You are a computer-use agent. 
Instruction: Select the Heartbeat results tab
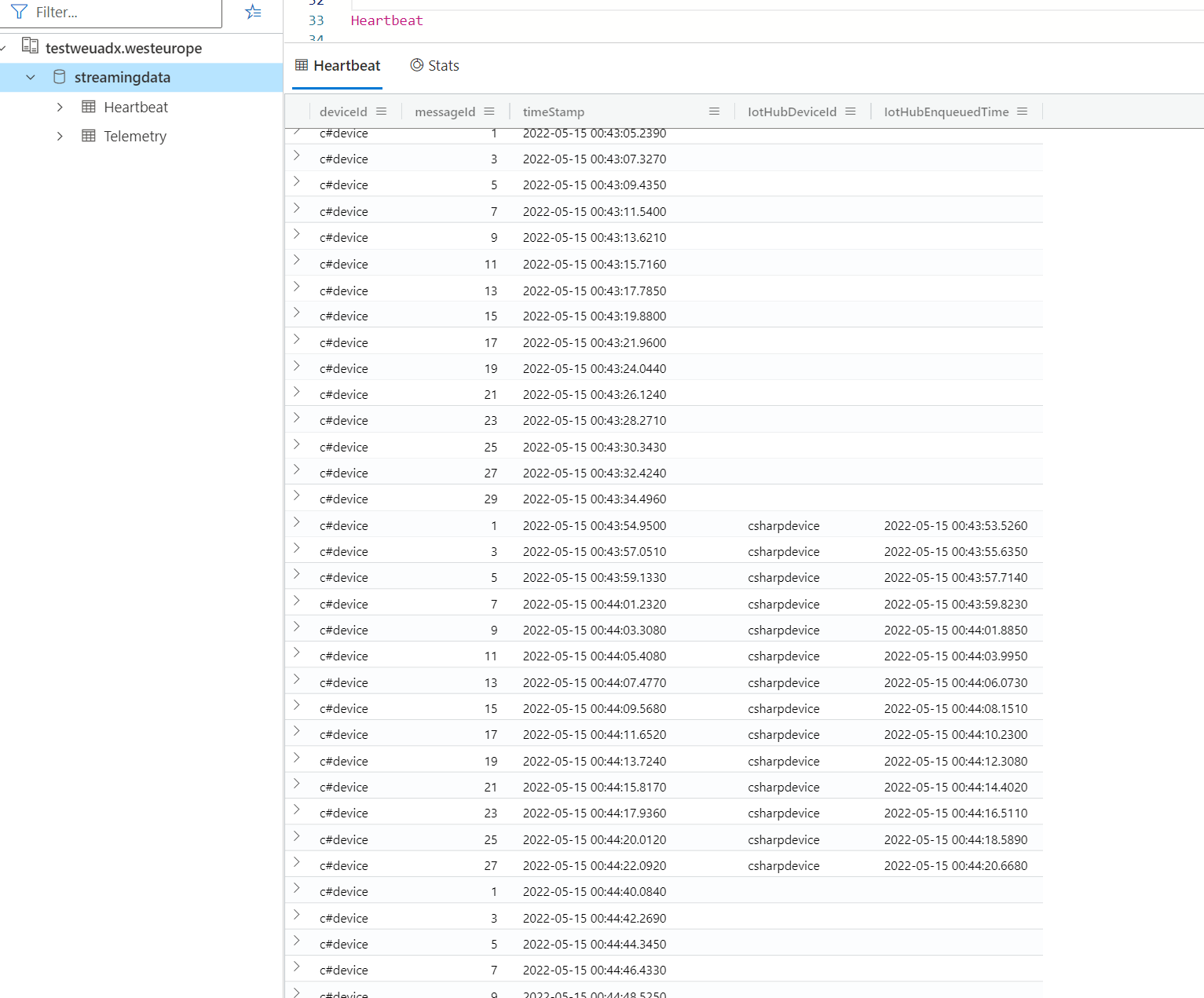pos(338,66)
